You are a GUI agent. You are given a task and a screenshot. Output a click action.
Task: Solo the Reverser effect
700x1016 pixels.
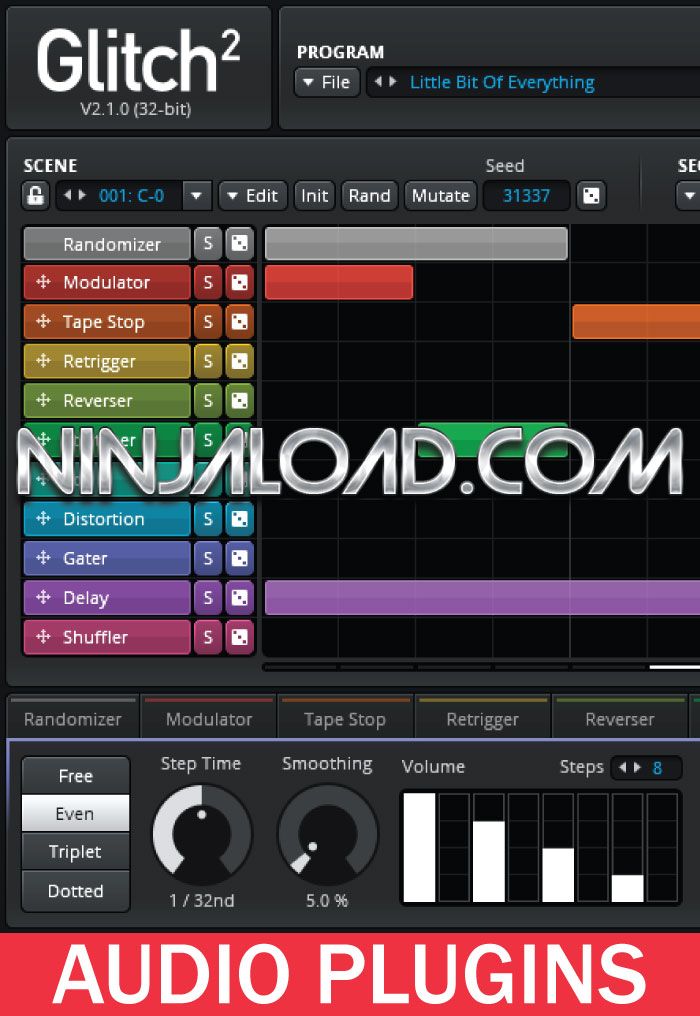(208, 400)
